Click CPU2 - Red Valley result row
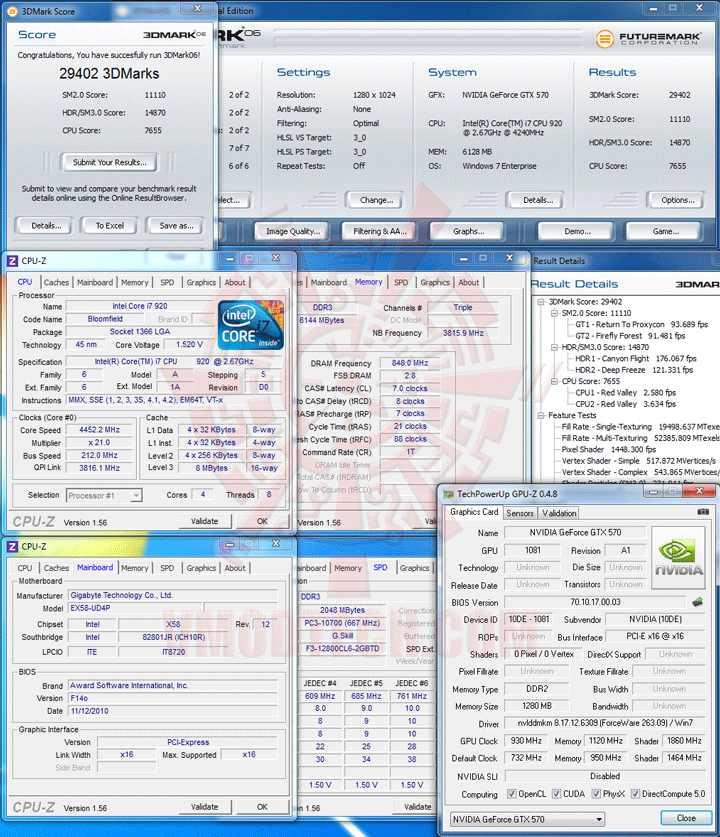 click(625, 404)
